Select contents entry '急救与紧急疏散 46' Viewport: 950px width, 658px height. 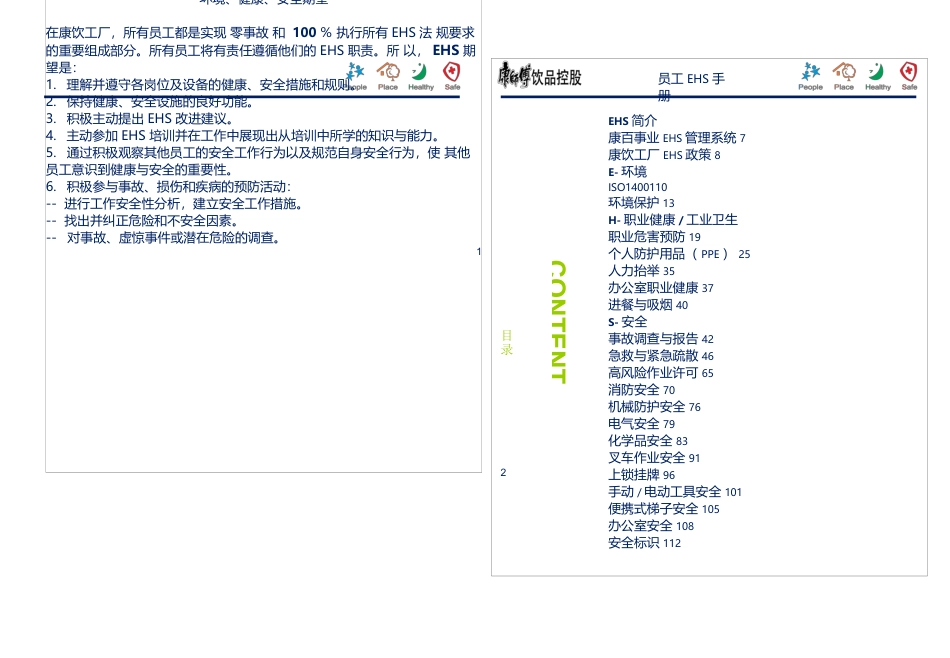coord(661,356)
